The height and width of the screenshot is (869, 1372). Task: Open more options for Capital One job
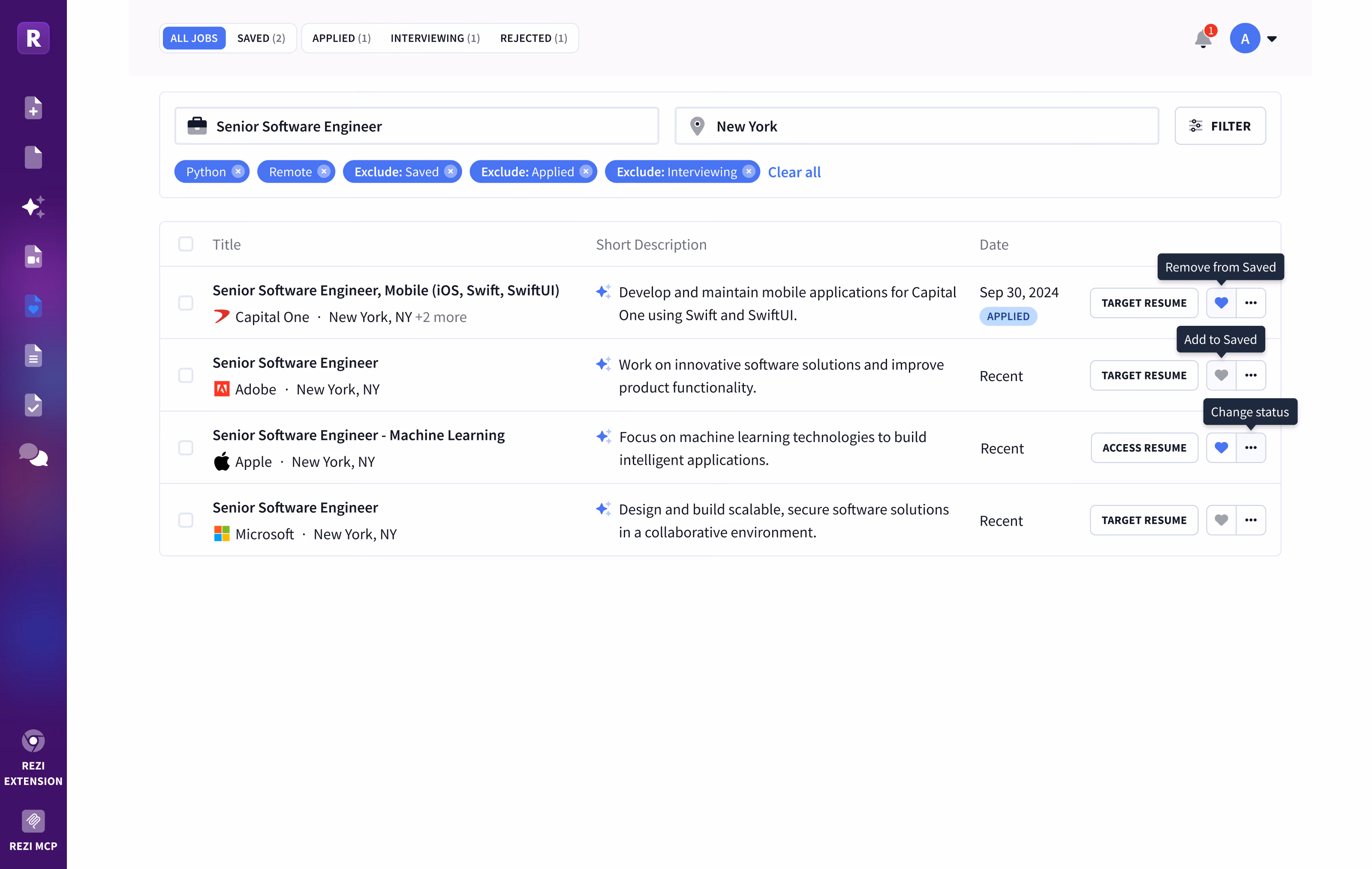1251,303
